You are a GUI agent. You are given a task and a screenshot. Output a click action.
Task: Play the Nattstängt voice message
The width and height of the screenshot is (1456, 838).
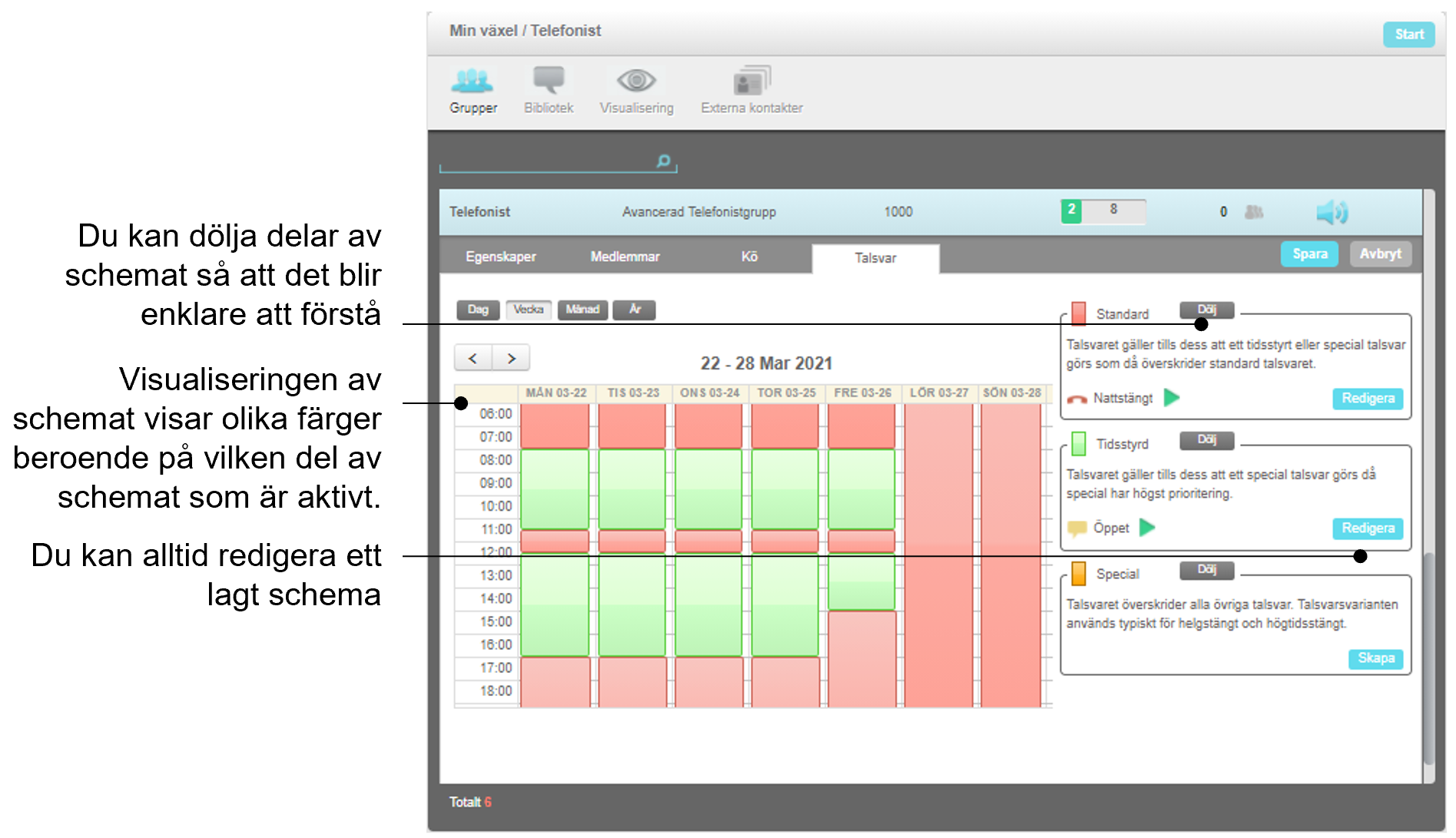click(x=1172, y=398)
